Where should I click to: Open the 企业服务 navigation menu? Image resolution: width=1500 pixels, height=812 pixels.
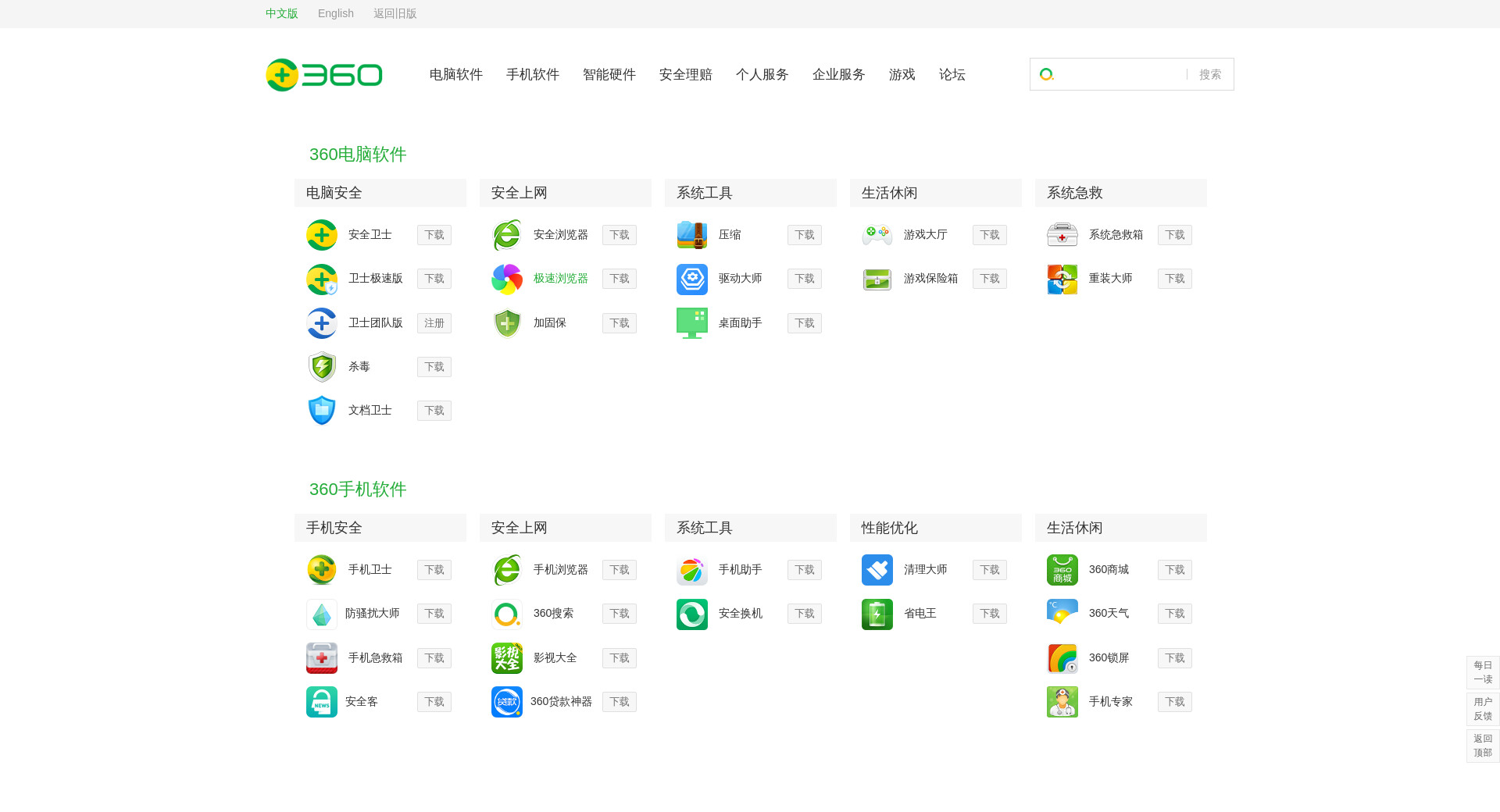click(x=839, y=74)
